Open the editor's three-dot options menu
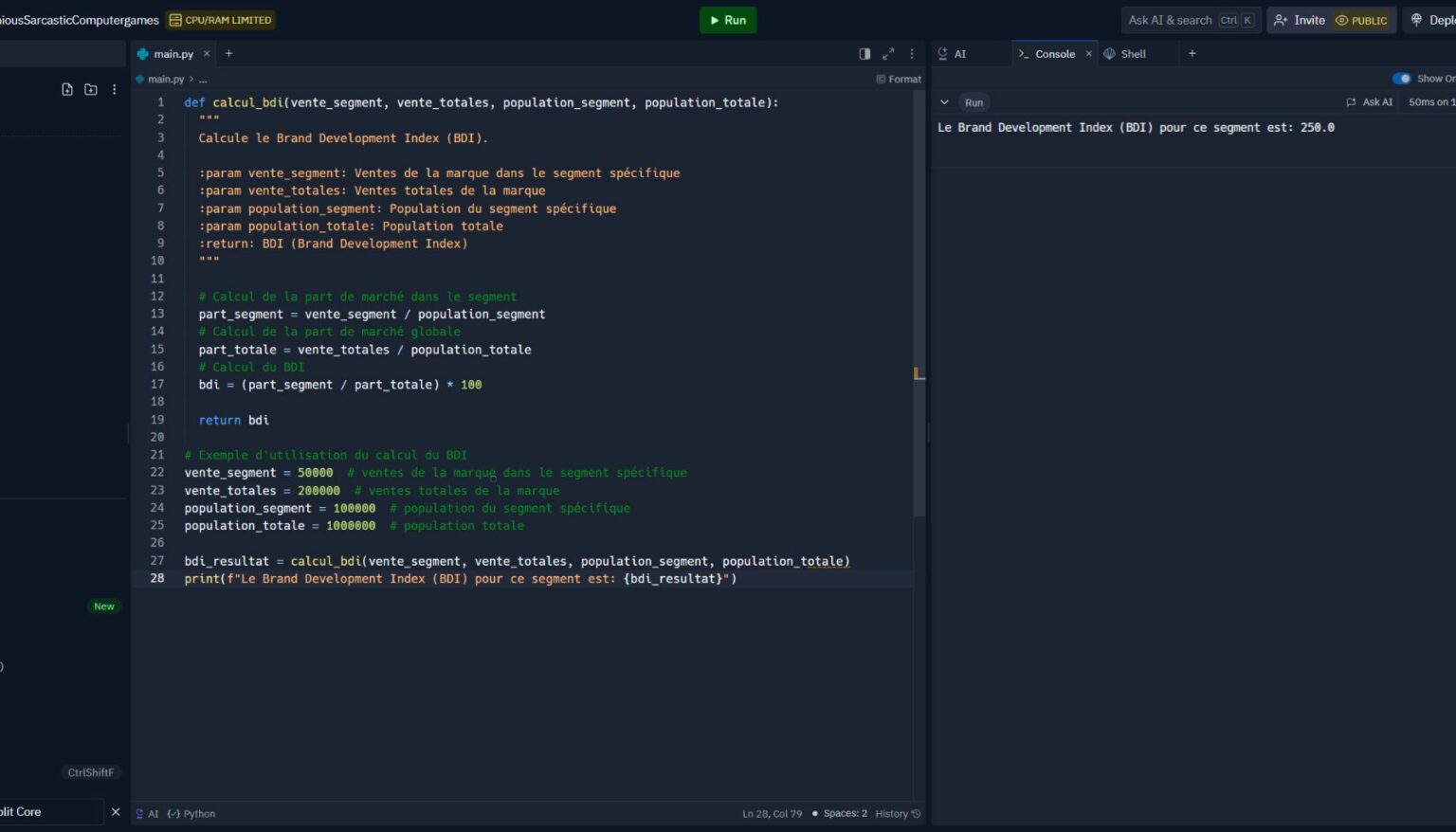The height and width of the screenshot is (832, 1456). [911, 54]
